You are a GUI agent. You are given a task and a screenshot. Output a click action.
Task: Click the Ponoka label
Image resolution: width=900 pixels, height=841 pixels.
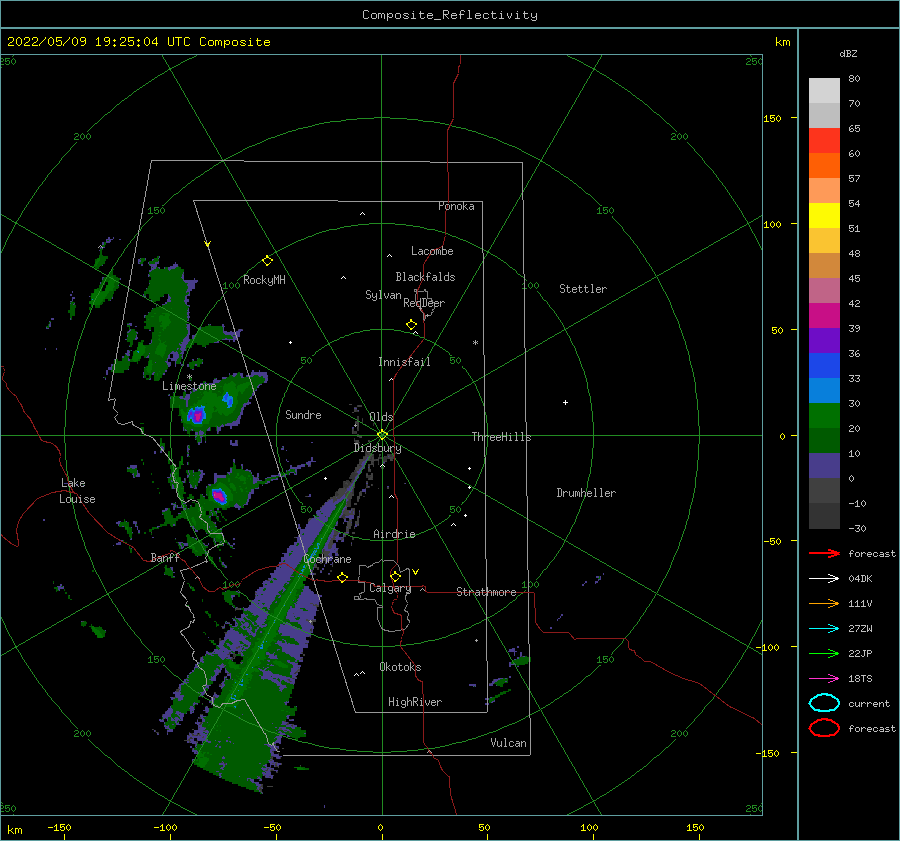[456, 206]
